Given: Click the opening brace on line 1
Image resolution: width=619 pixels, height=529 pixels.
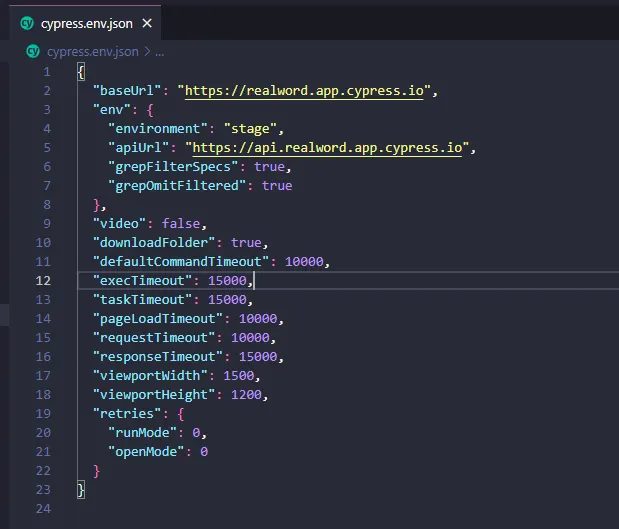Looking at the screenshot, I should (81, 72).
